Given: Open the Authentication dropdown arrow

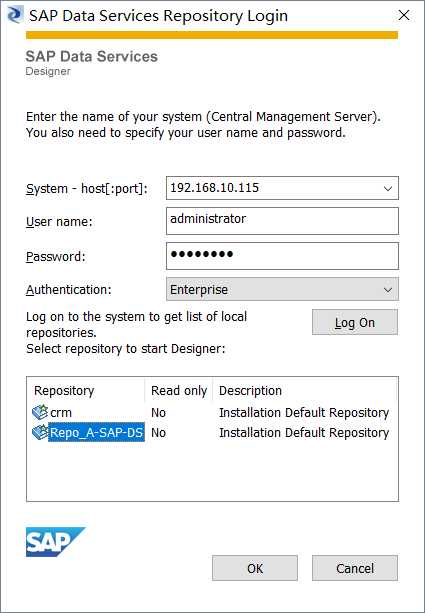Looking at the screenshot, I should 388,290.
